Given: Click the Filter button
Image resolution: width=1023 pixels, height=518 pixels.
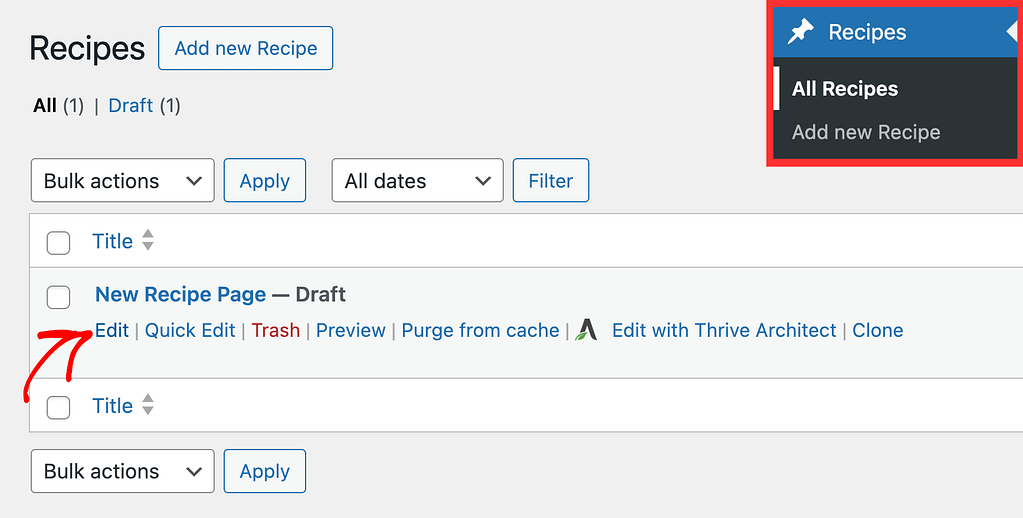Looking at the screenshot, I should 551,180.
